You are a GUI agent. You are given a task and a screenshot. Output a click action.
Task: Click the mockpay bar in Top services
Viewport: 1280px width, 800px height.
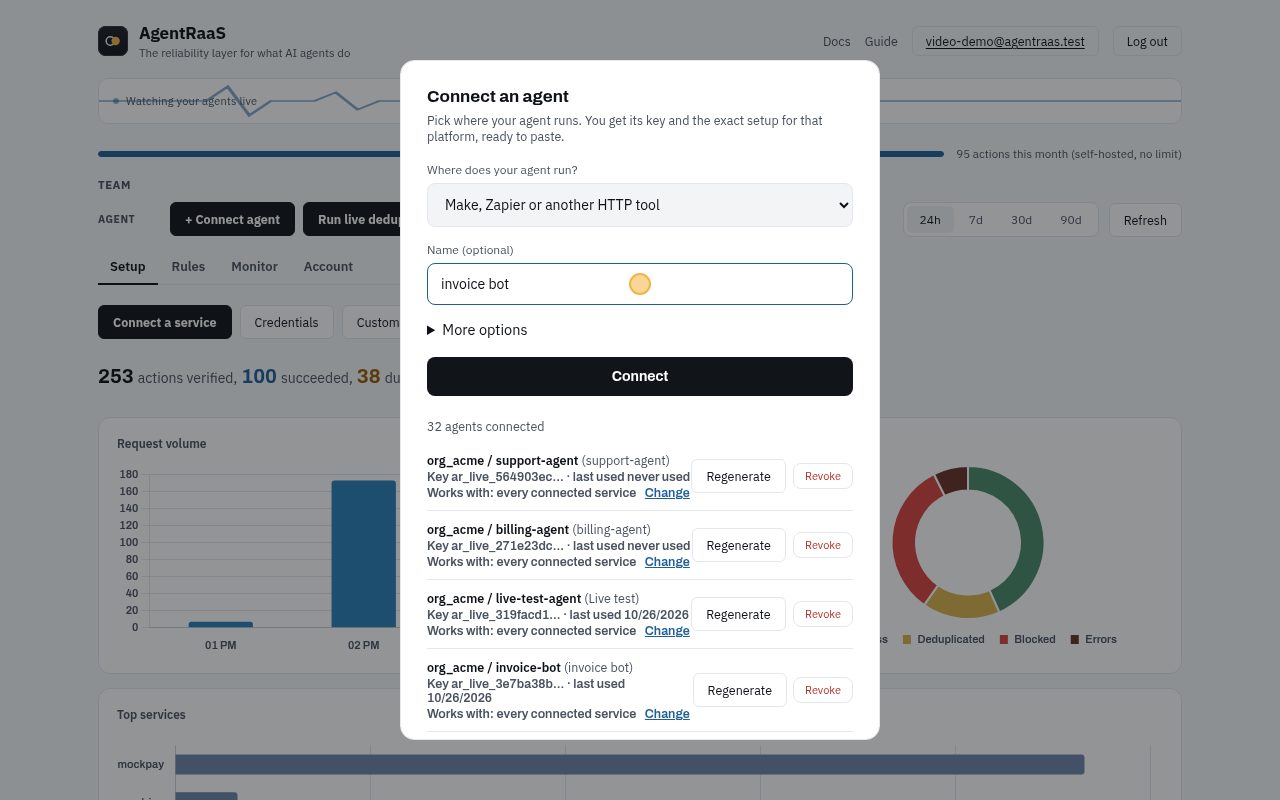[630, 764]
